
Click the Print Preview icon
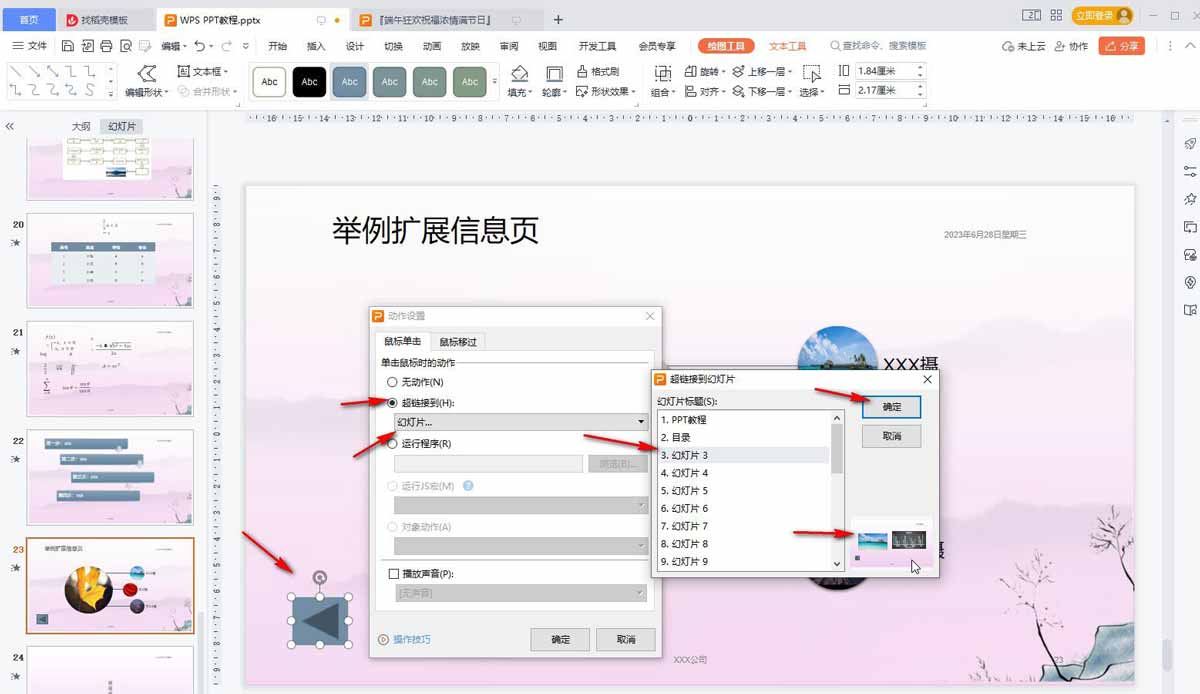pos(125,46)
